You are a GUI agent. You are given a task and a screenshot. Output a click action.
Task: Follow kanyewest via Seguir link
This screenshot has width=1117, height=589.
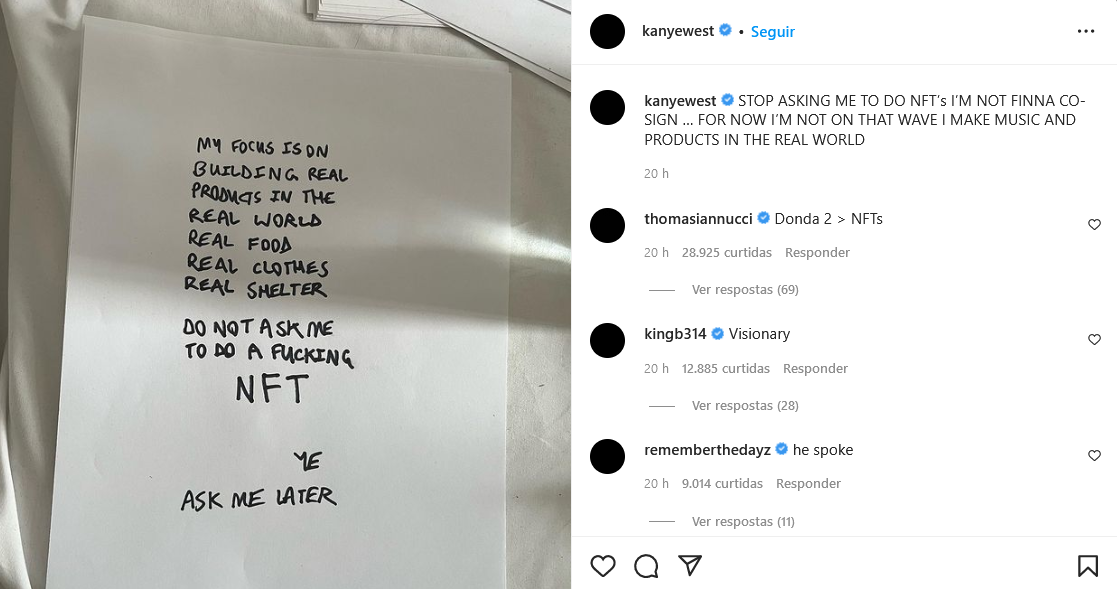pyautogui.click(x=772, y=31)
